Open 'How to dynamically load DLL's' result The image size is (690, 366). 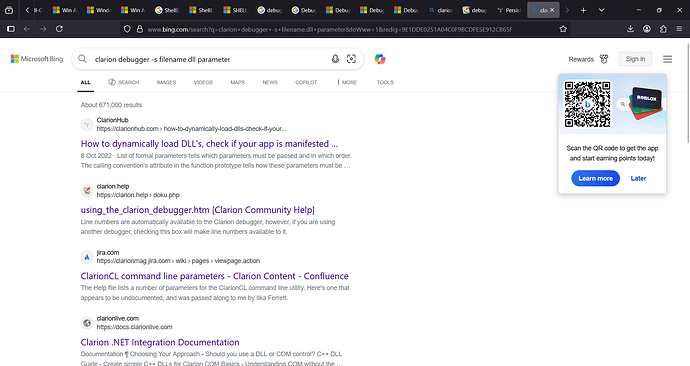tap(209, 144)
